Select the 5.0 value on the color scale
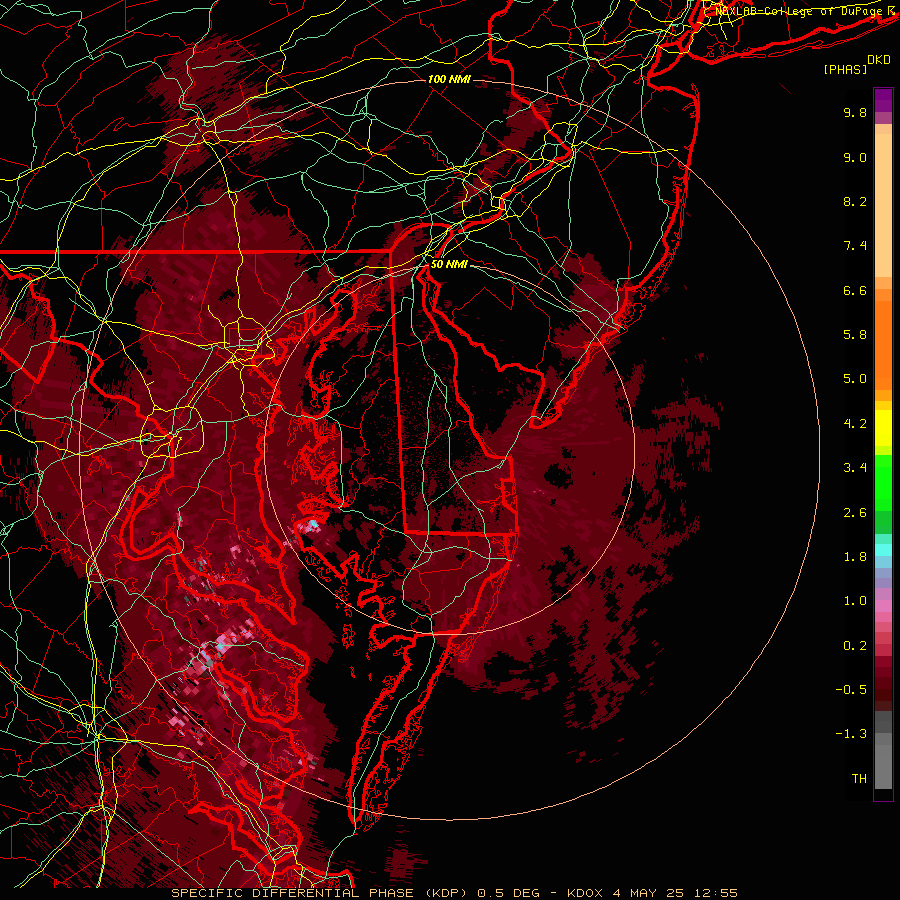The width and height of the screenshot is (900, 900). pyautogui.click(x=855, y=379)
